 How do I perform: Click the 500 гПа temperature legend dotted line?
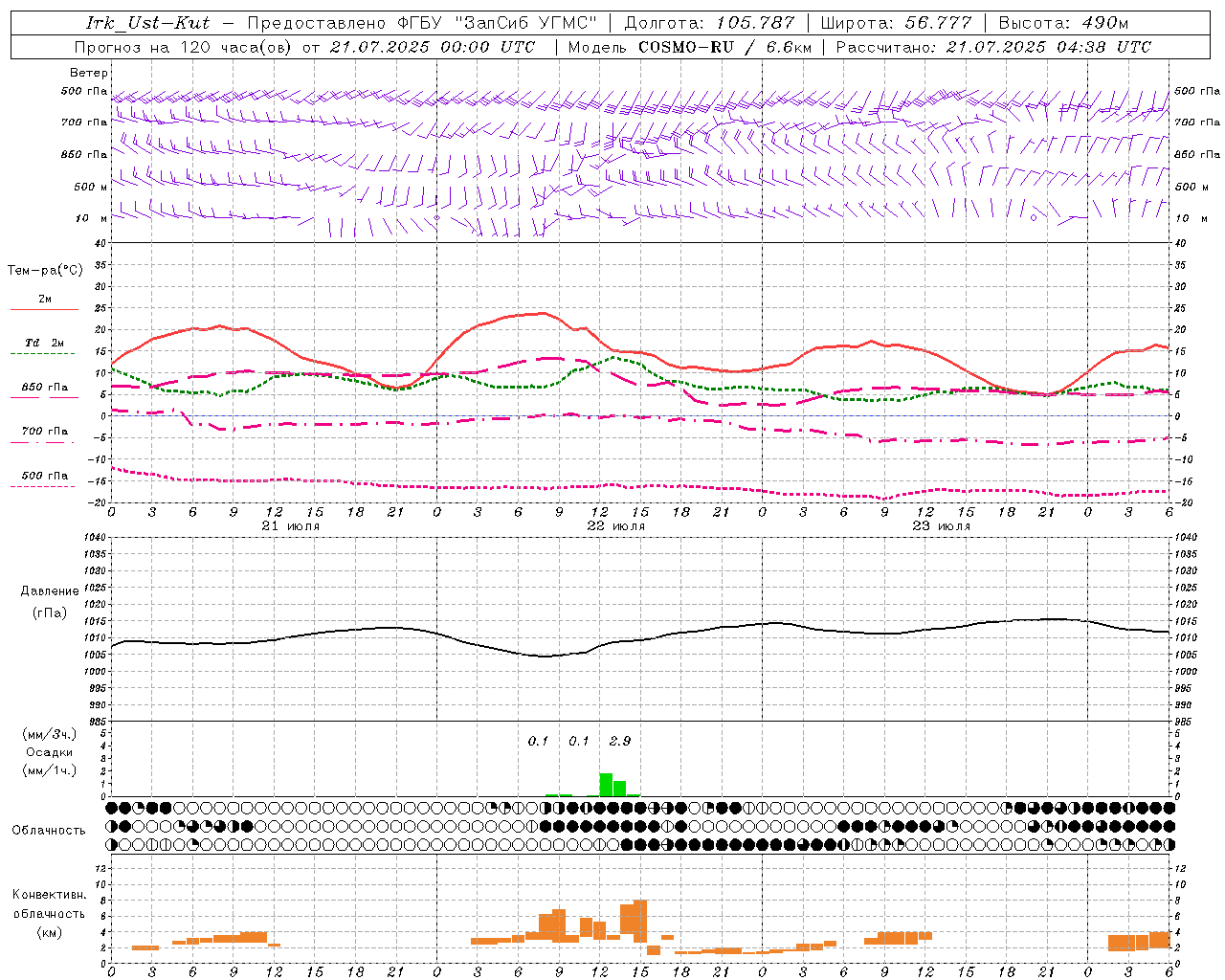(43, 486)
